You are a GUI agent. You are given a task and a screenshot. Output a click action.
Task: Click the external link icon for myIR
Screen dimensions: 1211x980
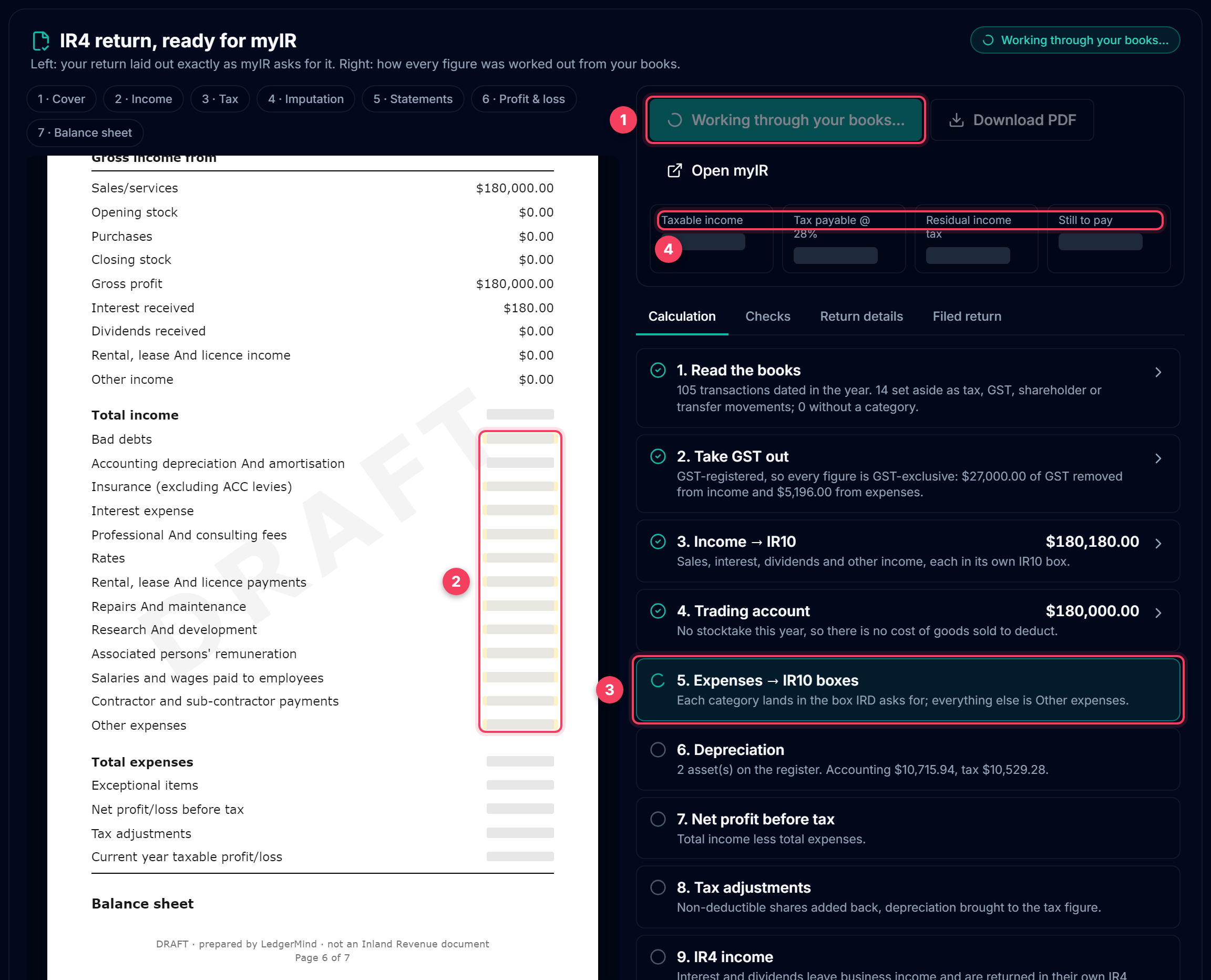point(674,170)
